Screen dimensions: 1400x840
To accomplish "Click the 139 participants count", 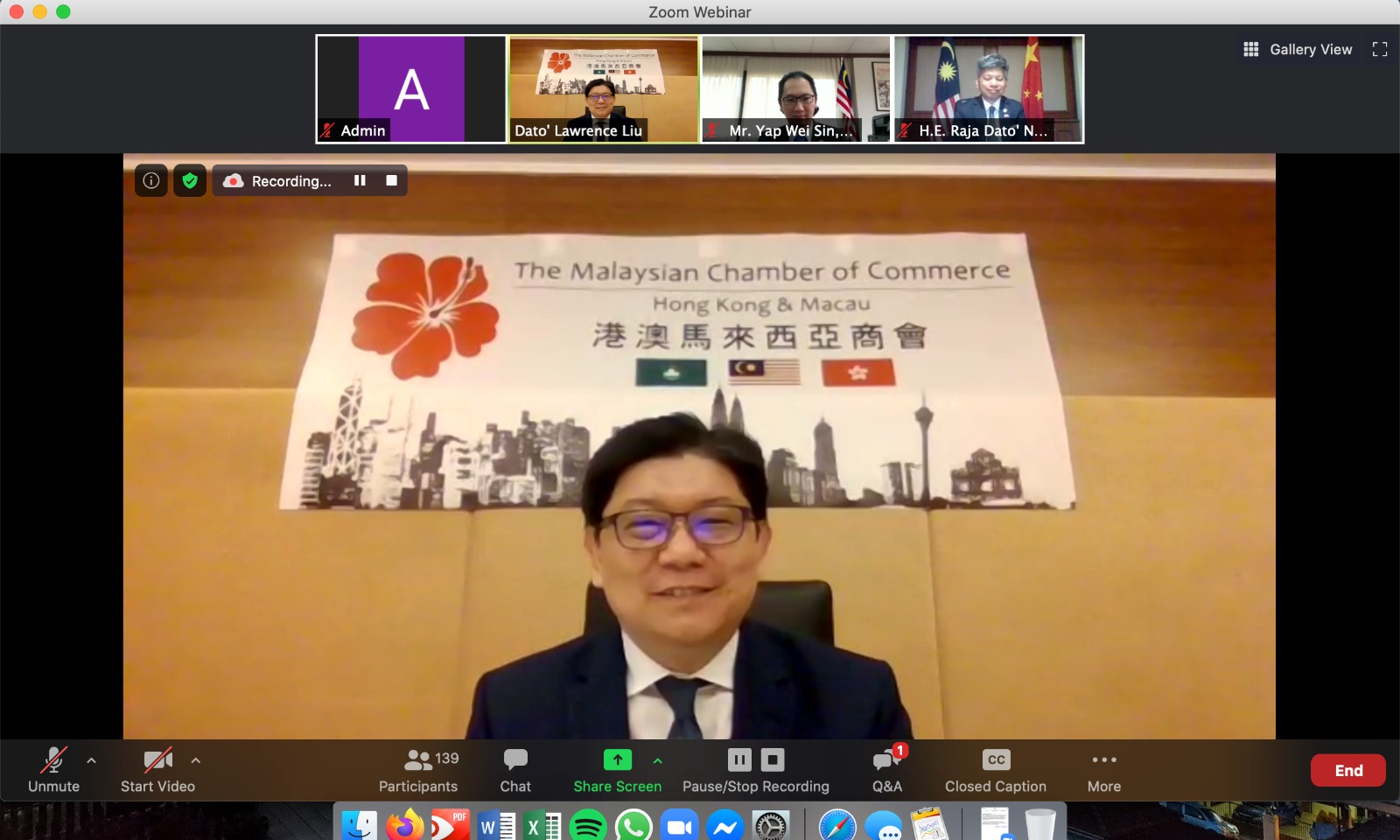I will (447, 759).
